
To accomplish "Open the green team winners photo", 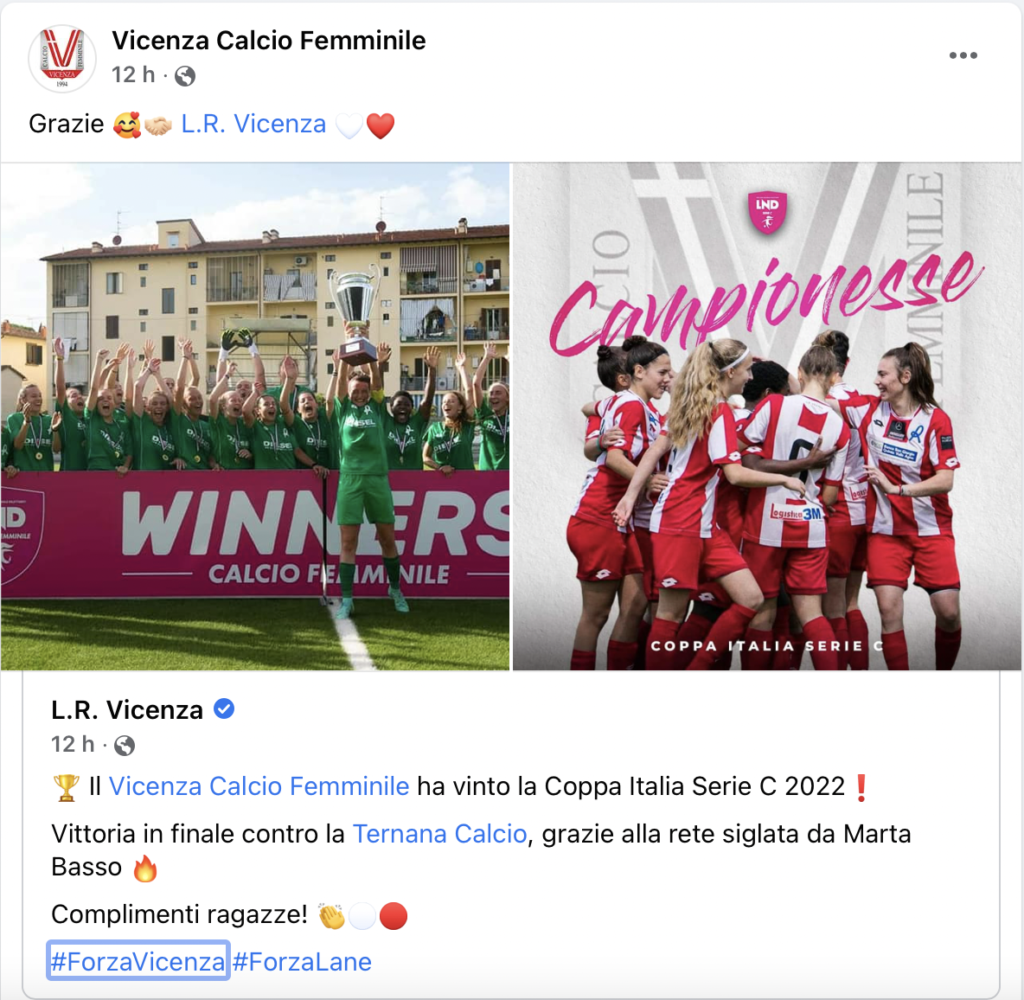I will pyautogui.click(x=255, y=416).
